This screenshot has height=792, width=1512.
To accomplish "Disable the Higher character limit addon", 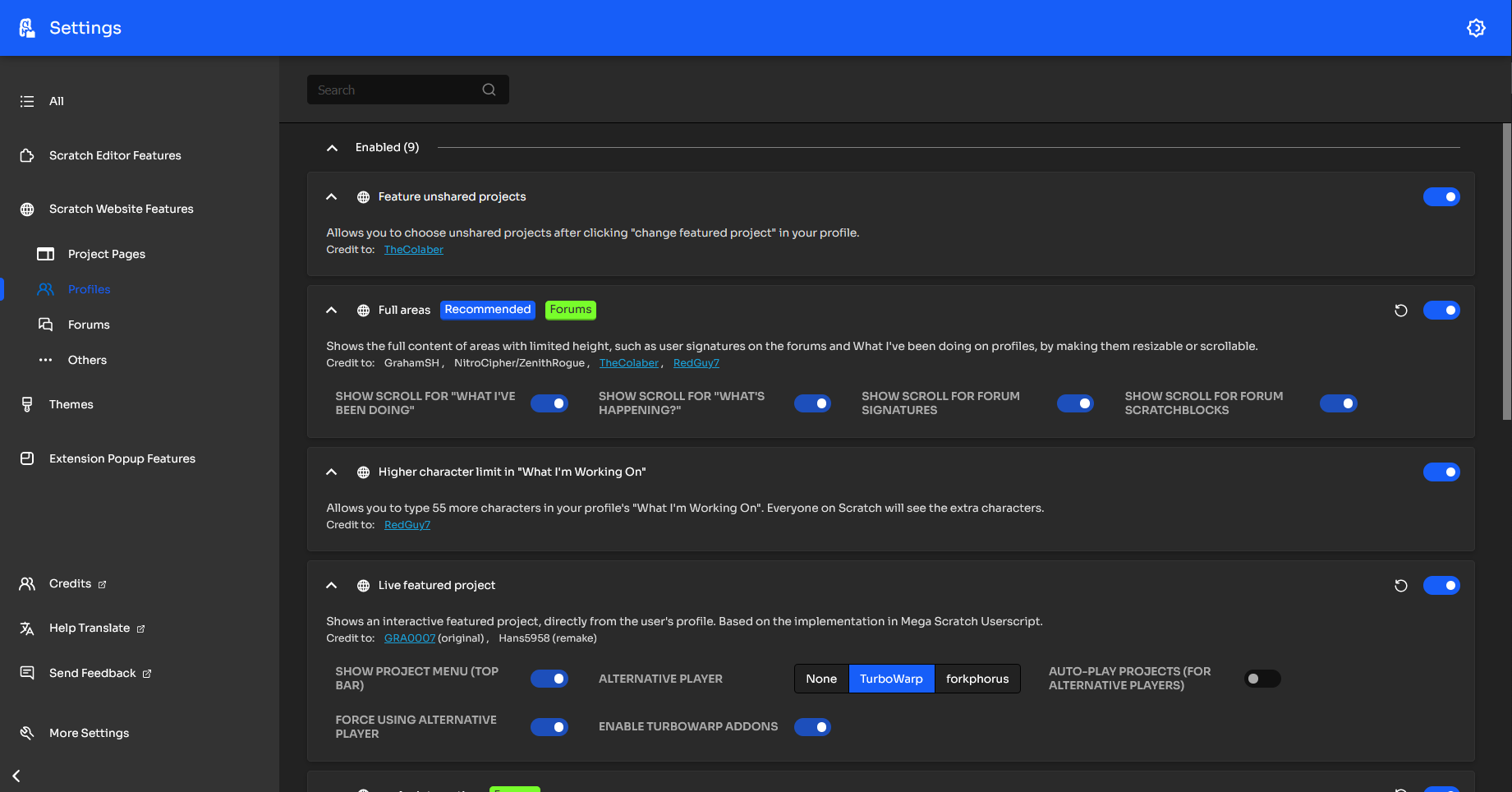I will coord(1441,472).
